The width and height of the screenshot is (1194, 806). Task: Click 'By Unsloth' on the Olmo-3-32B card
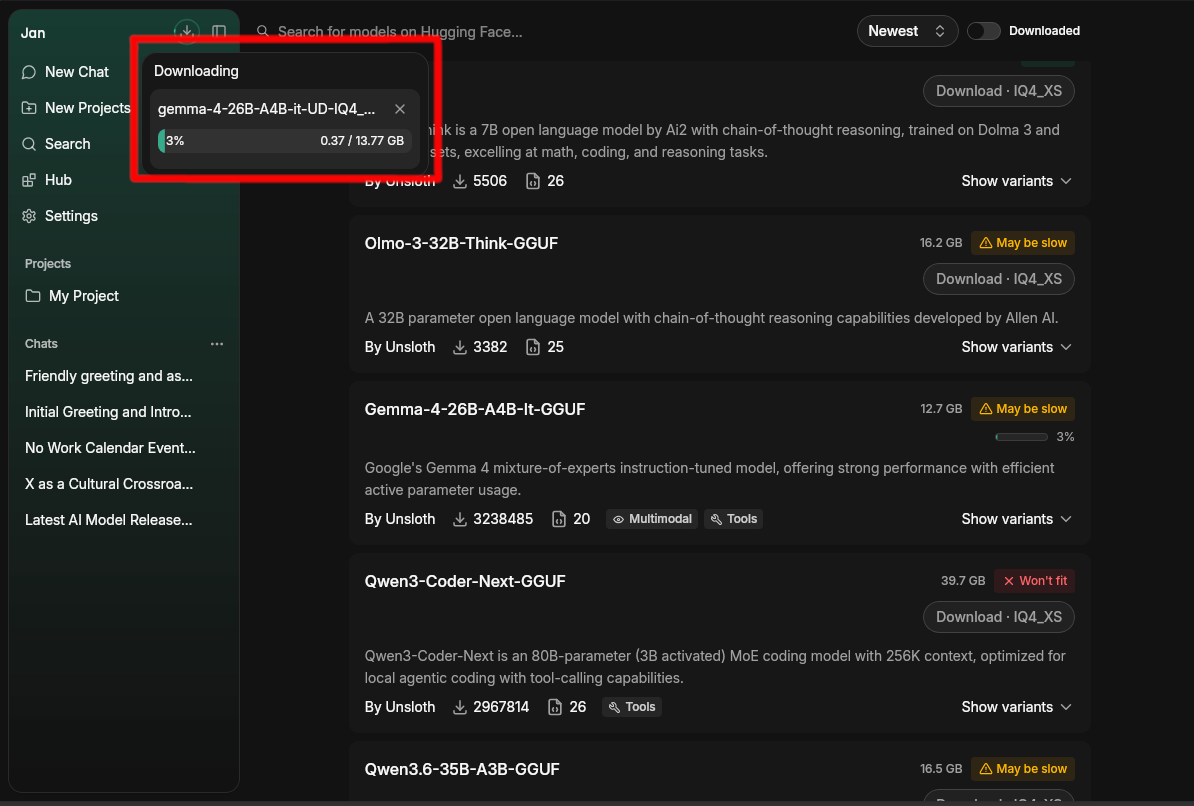pos(400,347)
